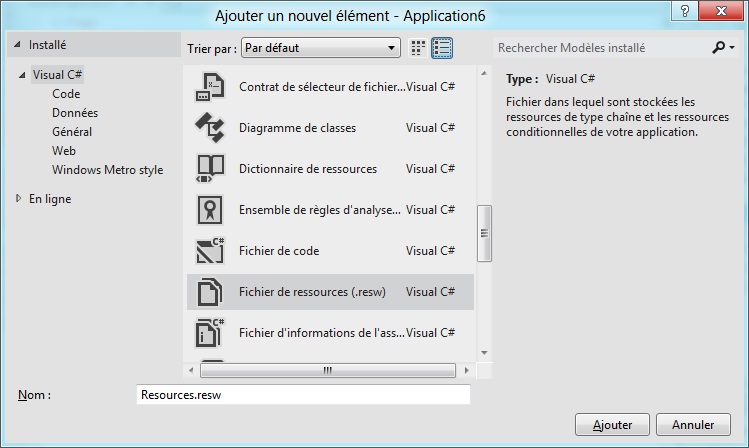This screenshot has height=448, width=749.
Task: Focus the Nom text field
Action: tap(303, 395)
